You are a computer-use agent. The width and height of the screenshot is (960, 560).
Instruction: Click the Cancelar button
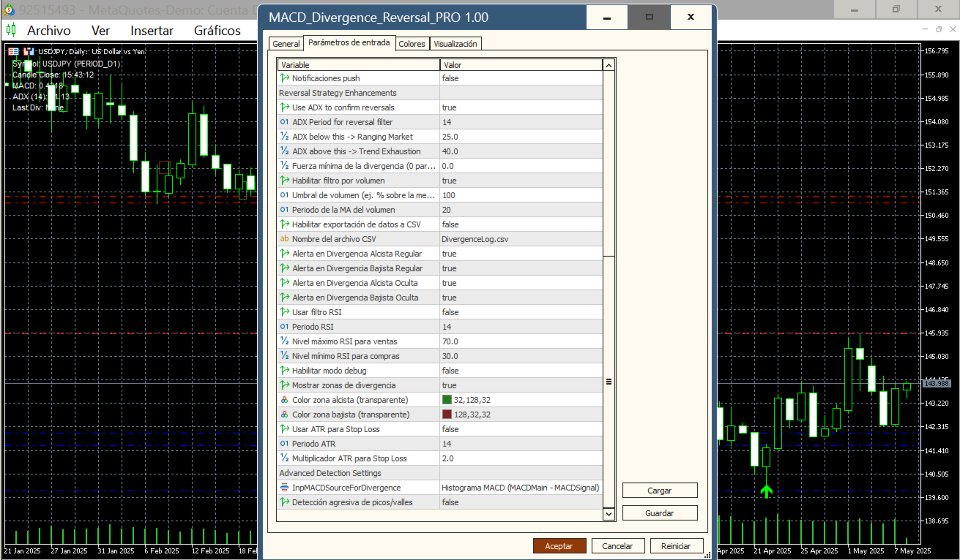tap(617, 546)
